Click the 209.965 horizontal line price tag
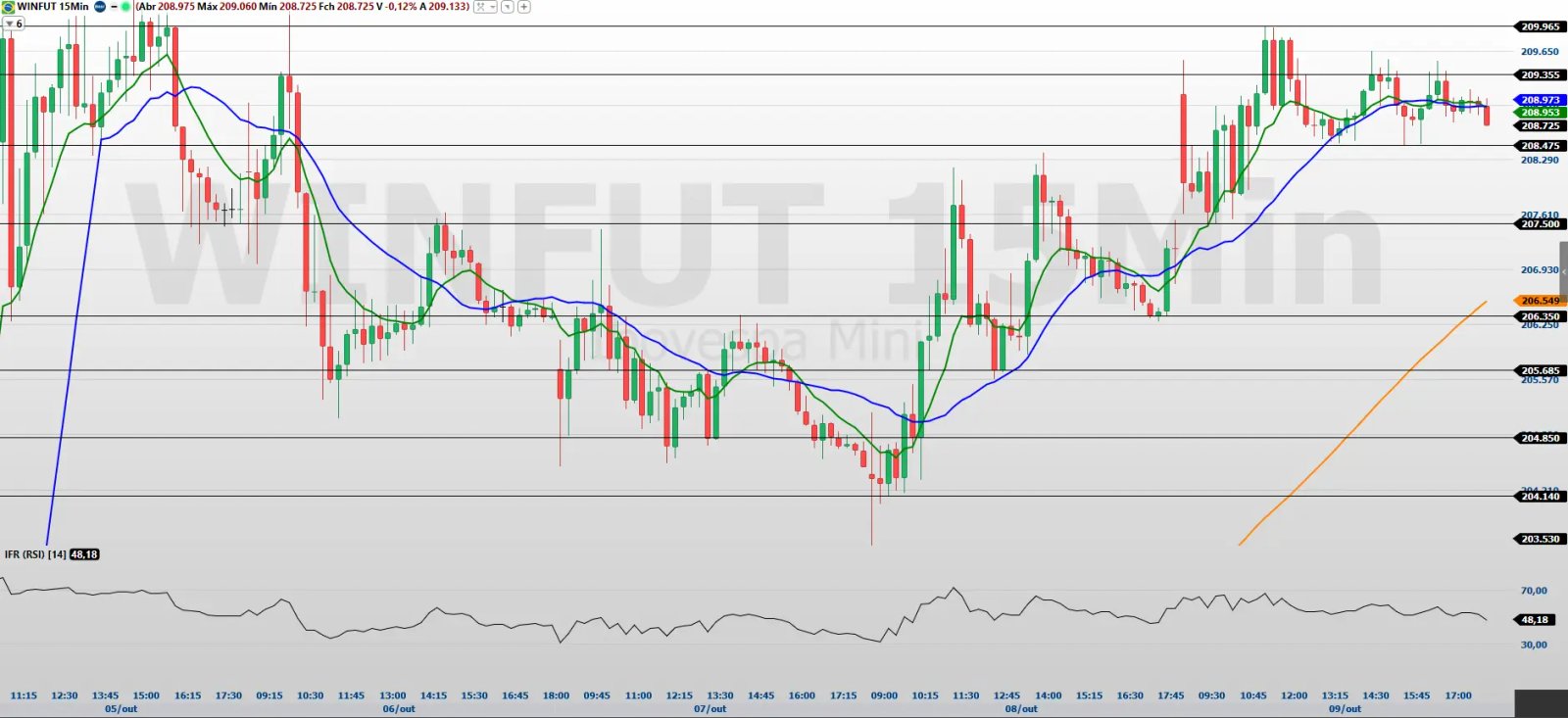This screenshot has height=718, width=1568. coord(1541,26)
